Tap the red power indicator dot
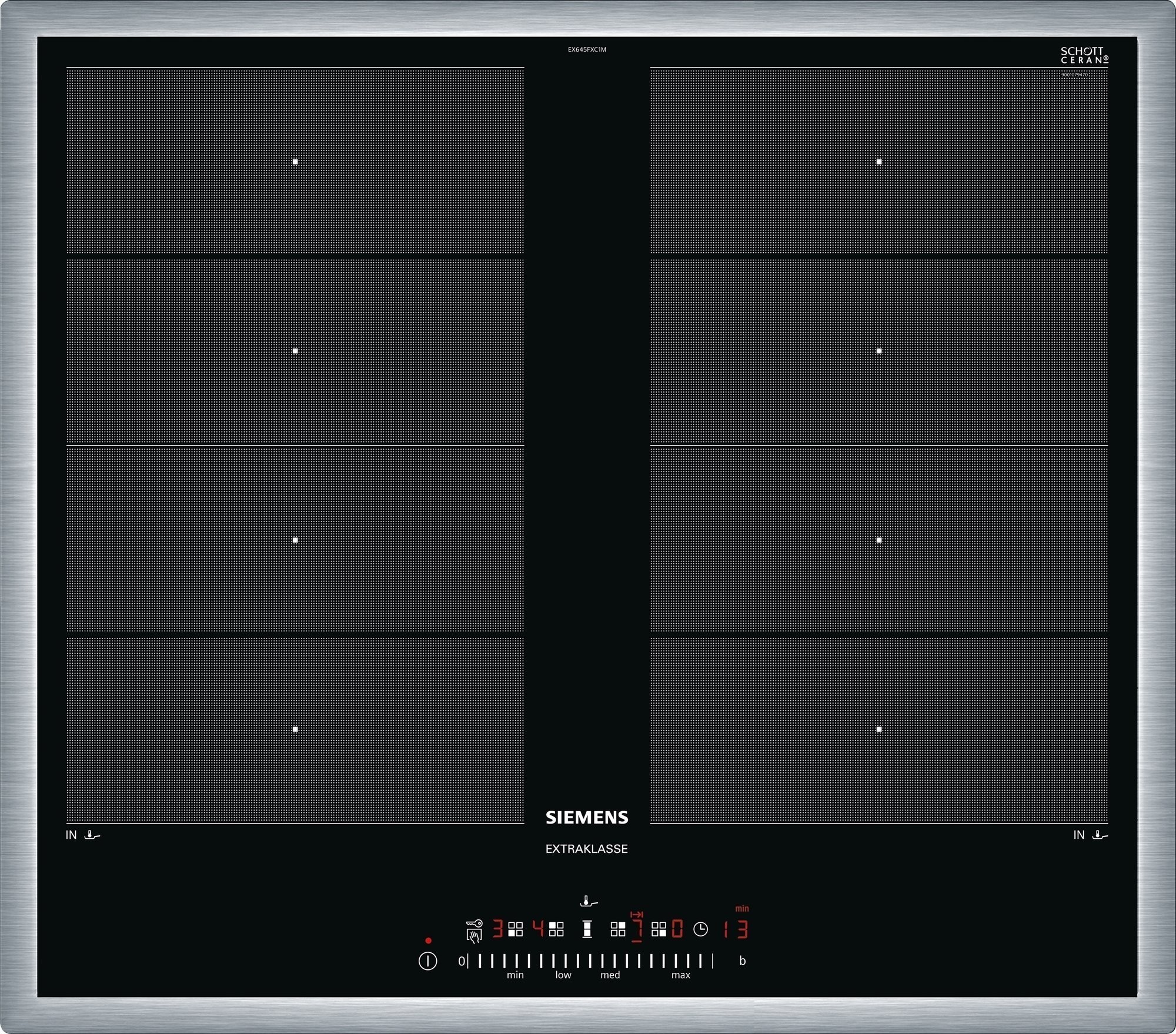The width and height of the screenshot is (1176, 1034). [x=428, y=941]
